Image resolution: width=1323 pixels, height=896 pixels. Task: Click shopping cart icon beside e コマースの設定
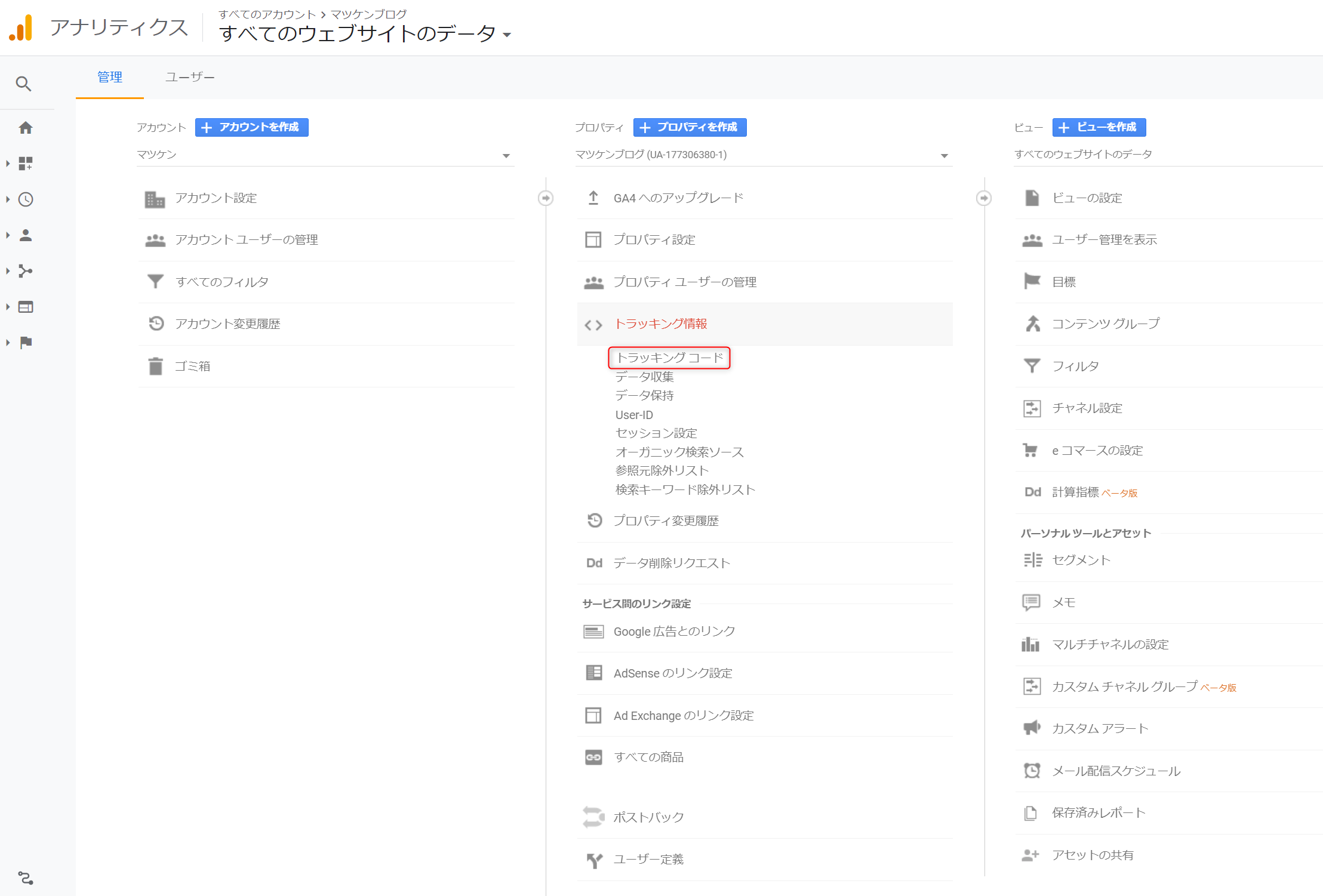(x=1030, y=450)
